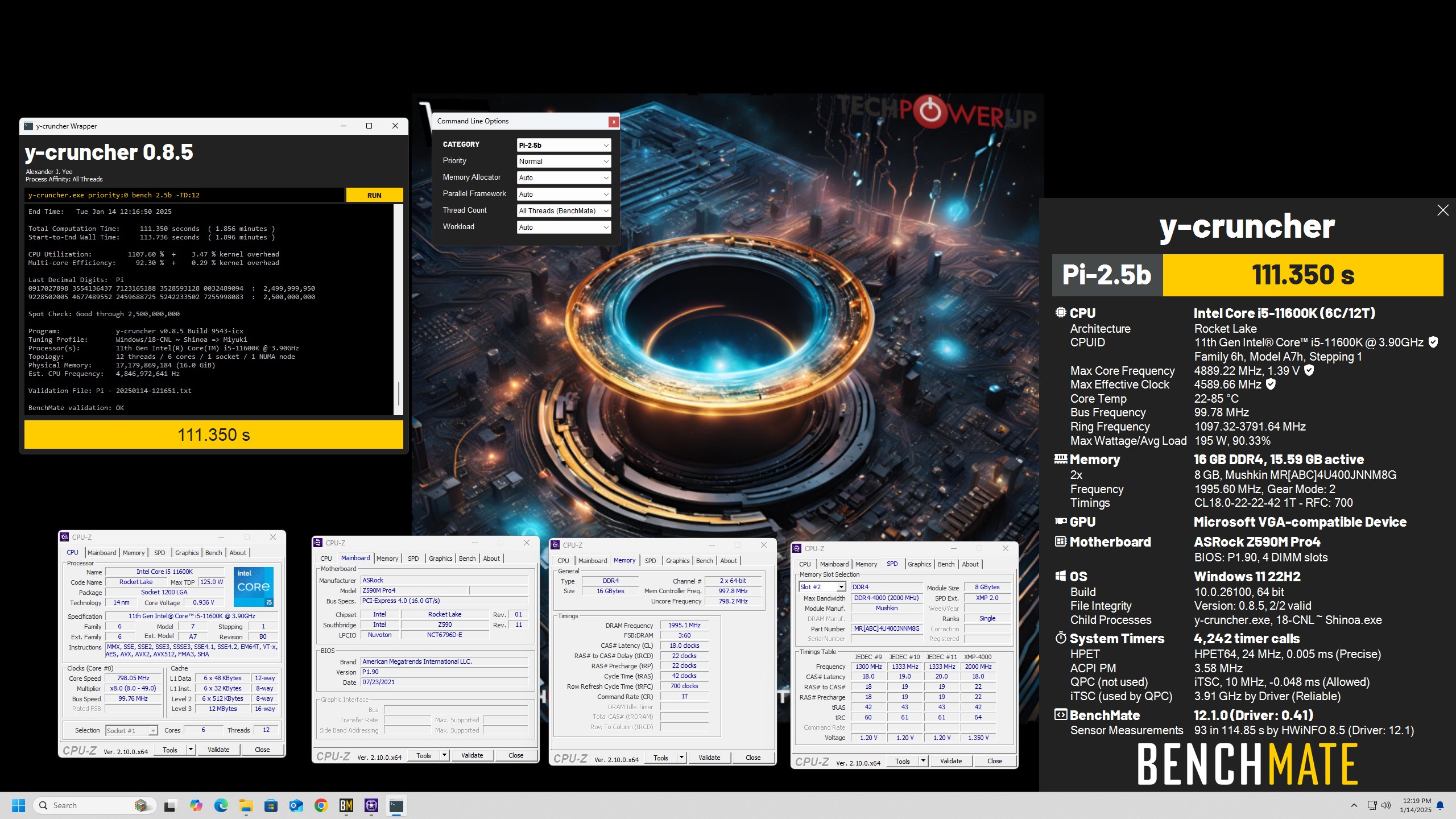Viewport: 1456px width, 819px height.
Task: Open Memory tab in CPU-Z Mainboard window
Action: tap(387, 559)
